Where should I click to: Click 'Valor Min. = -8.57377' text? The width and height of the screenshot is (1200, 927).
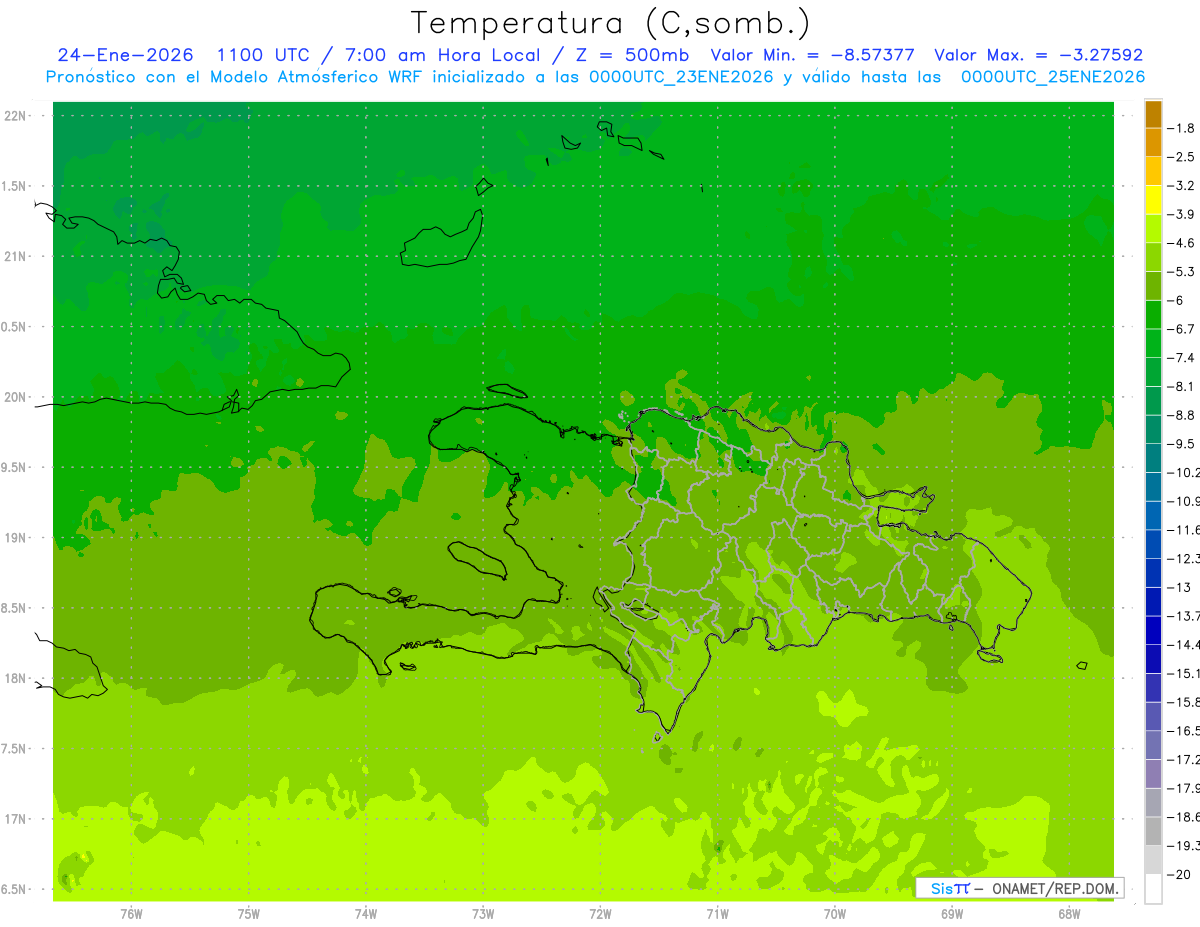tap(815, 55)
